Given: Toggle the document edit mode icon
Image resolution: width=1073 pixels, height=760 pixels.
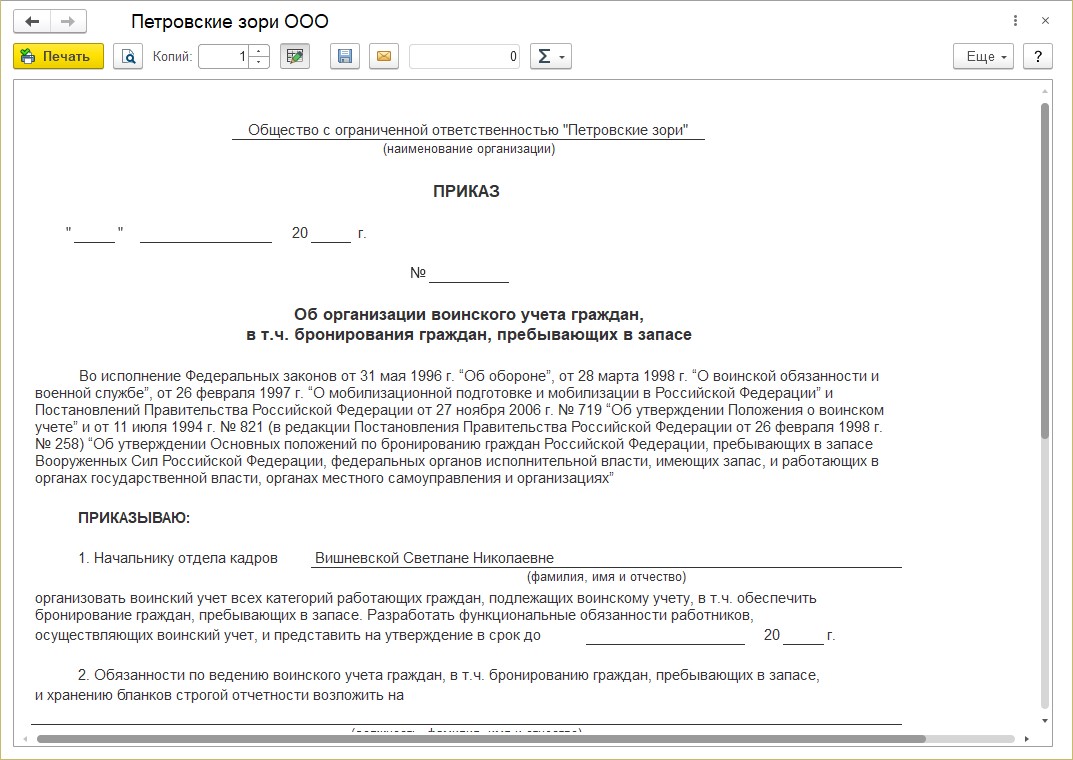Looking at the screenshot, I should [x=295, y=56].
